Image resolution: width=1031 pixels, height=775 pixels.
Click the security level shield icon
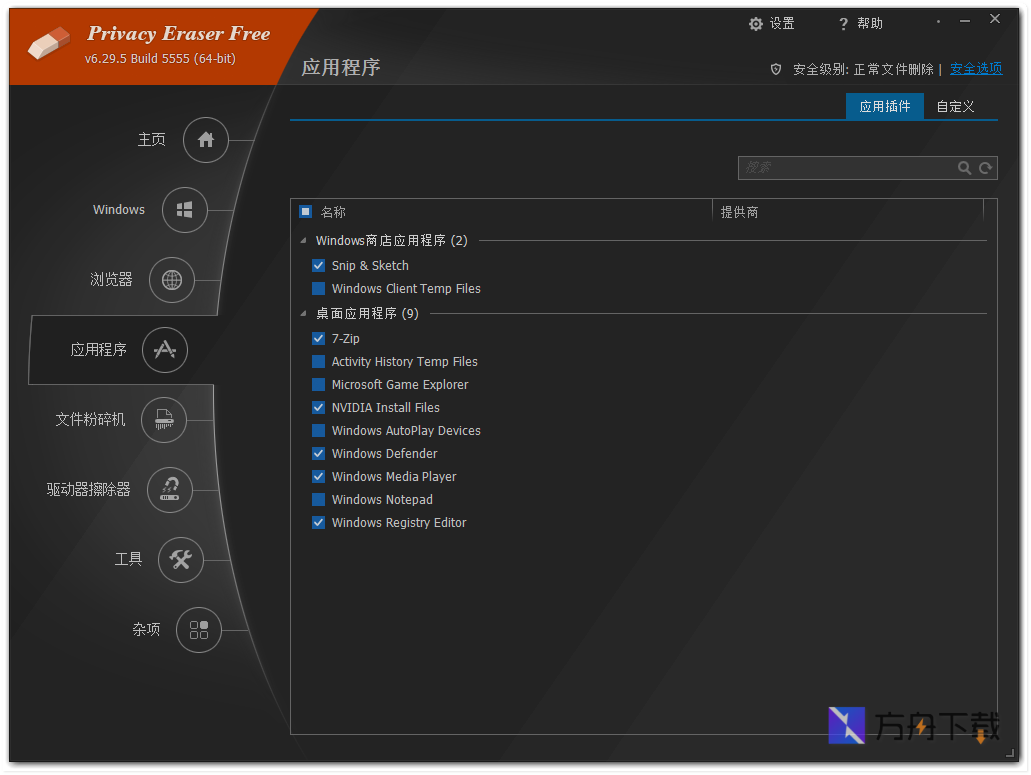click(x=776, y=69)
